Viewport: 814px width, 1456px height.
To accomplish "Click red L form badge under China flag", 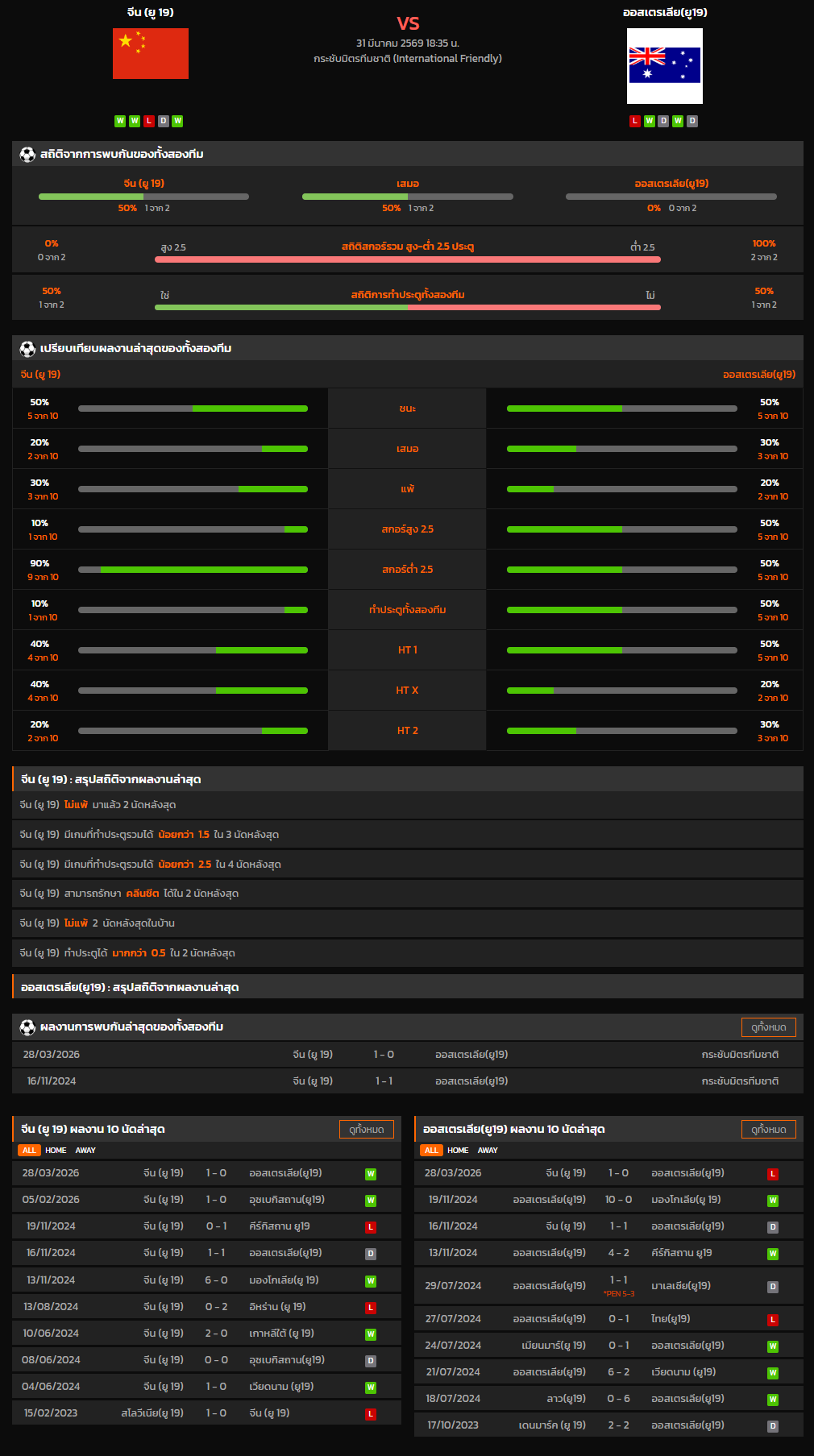I will point(149,121).
